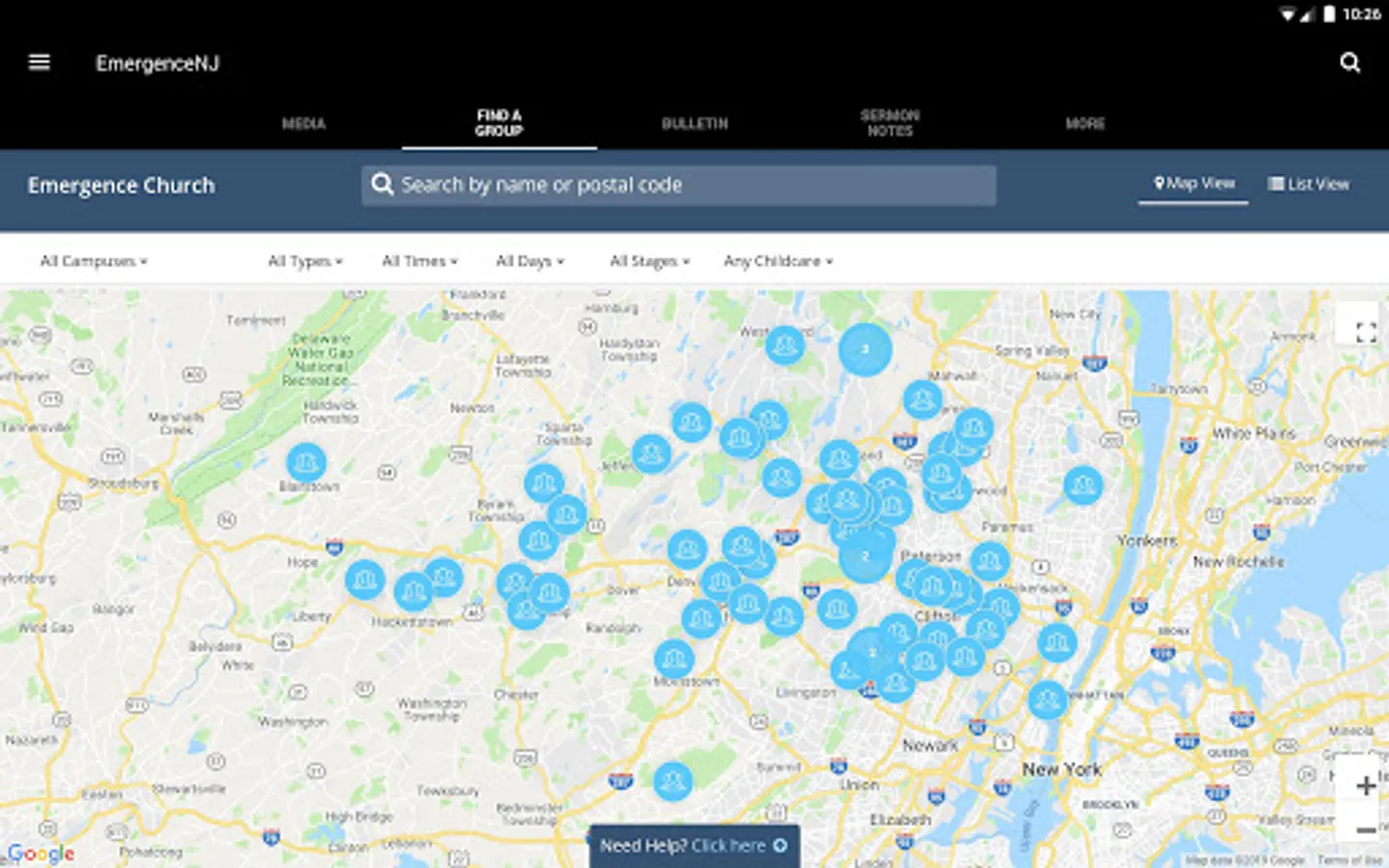Select the group marker east of Yonkers river
This screenshot has width=1389, height=868.
(1083, 485)
